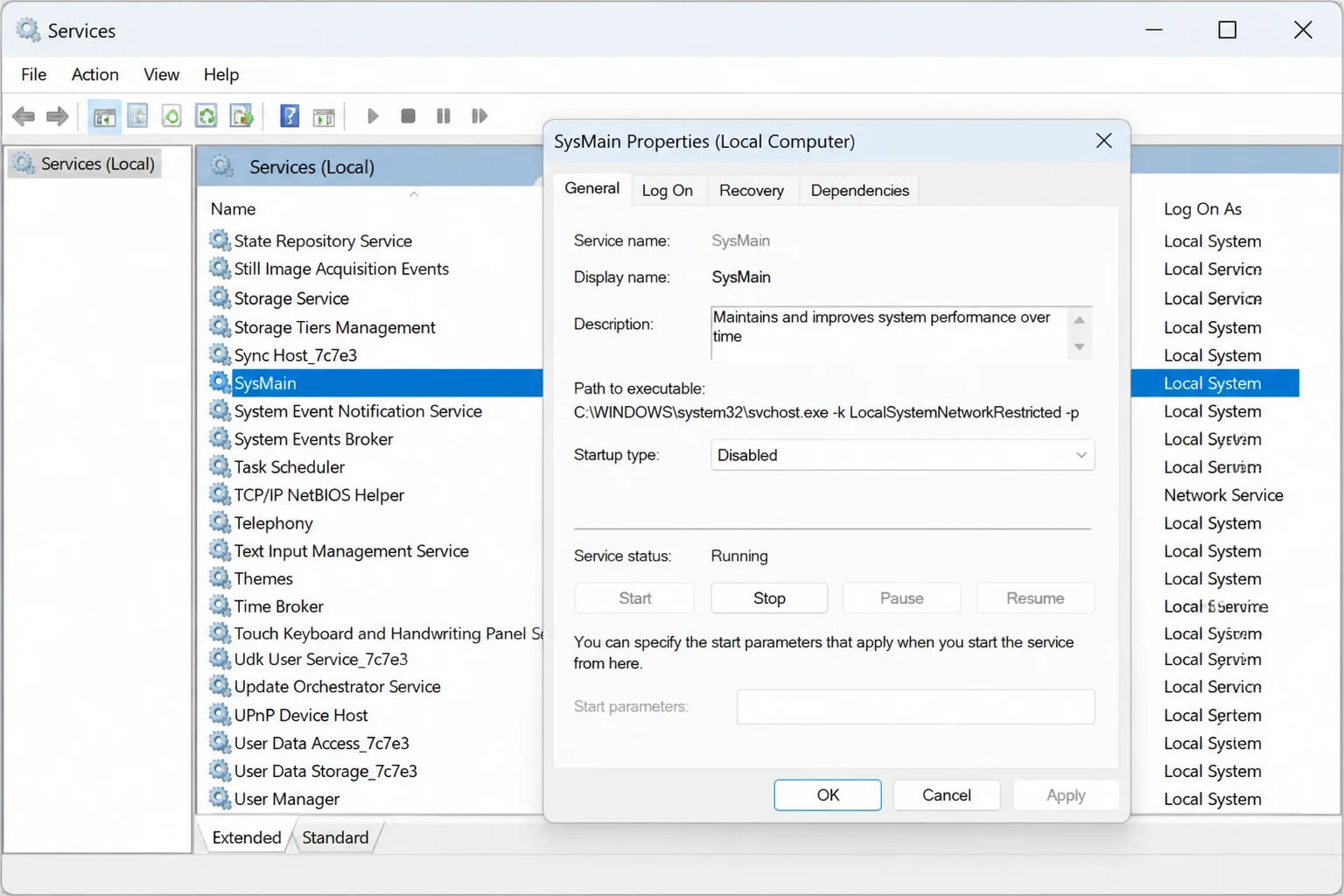Screen dimensions: 1344x896
Task: Open the Action menu
Action: pyautogui.click(x=94, y=74)
